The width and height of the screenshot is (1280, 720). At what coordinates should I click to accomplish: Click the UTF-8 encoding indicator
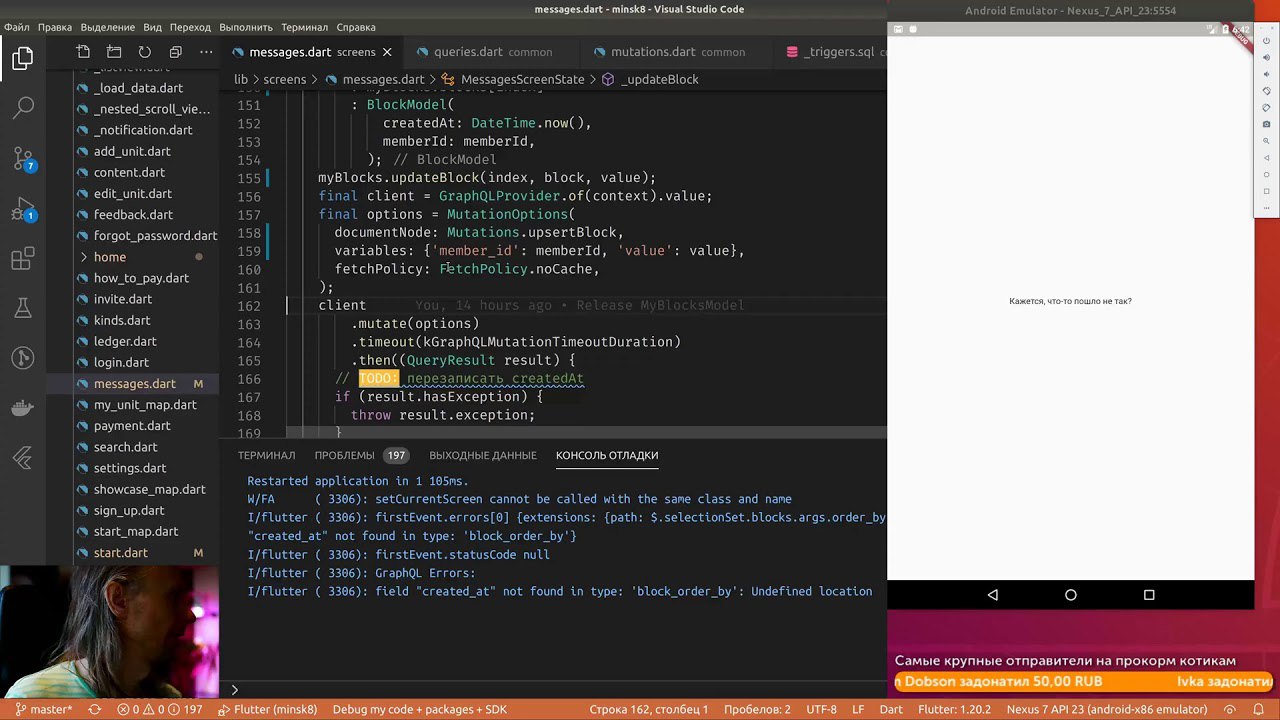click(821, 710)
